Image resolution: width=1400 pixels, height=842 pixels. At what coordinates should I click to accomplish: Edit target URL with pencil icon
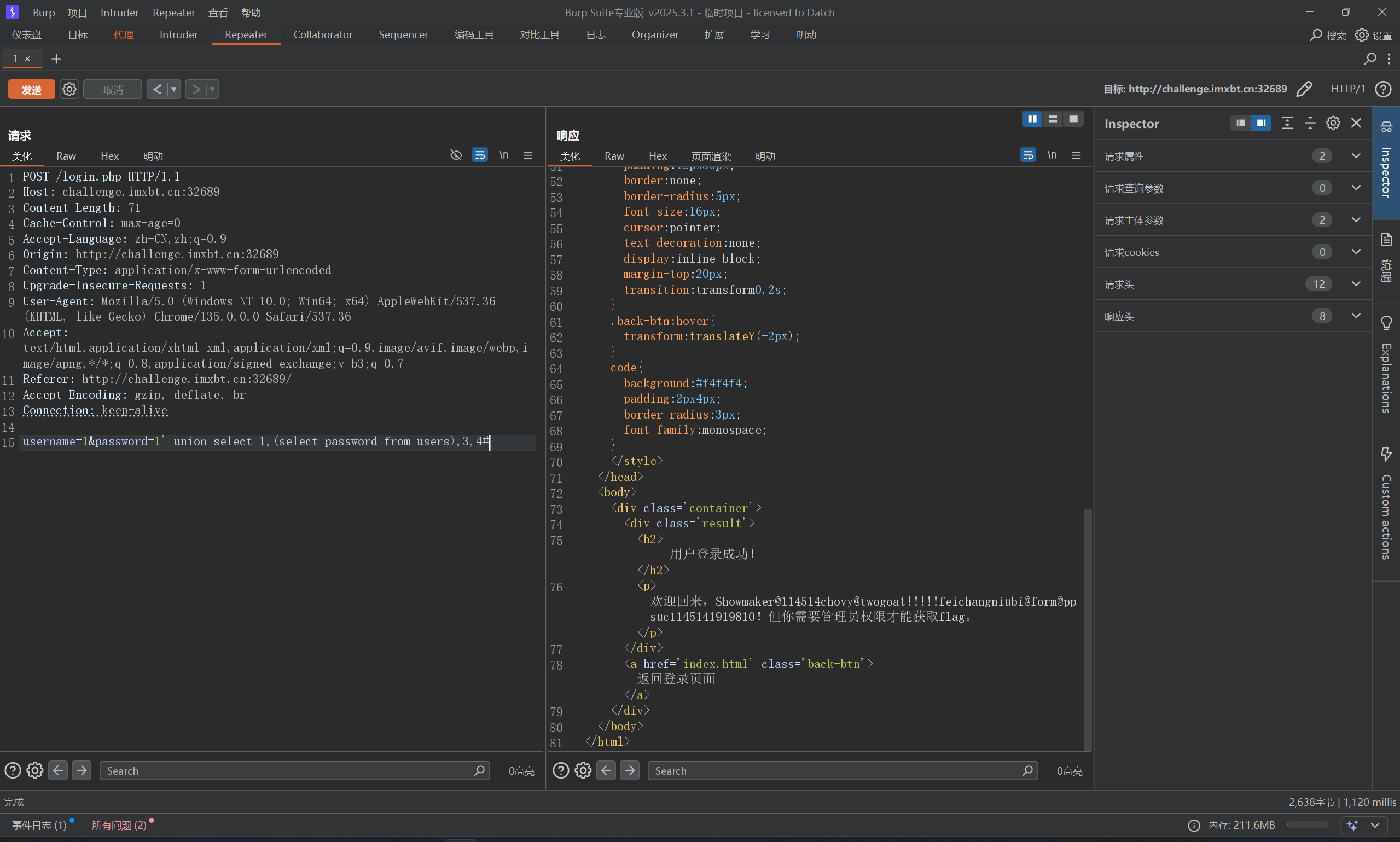1304,89
